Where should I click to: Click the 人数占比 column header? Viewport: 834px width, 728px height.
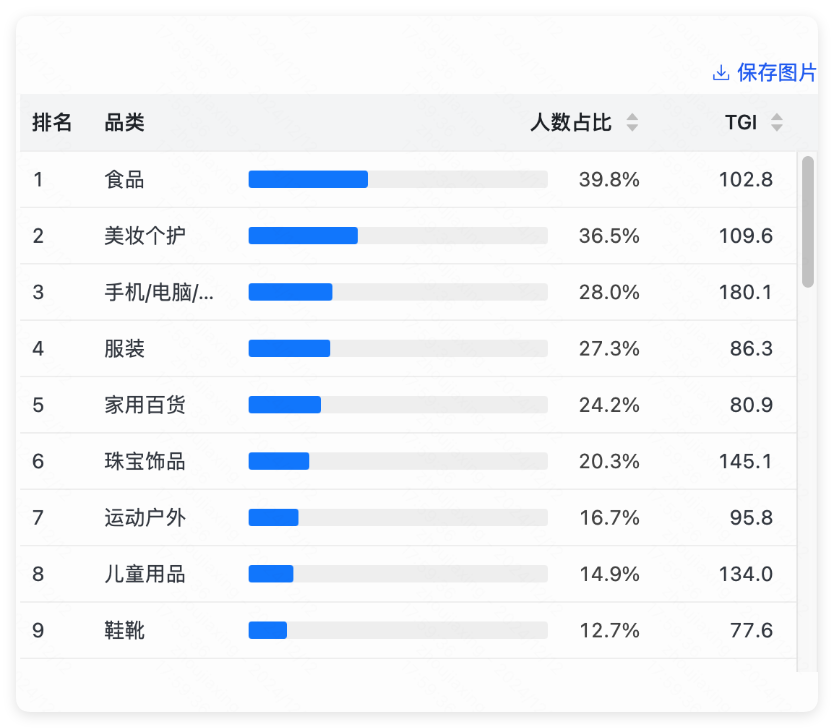pyautogui.click(x=570, y=123)
